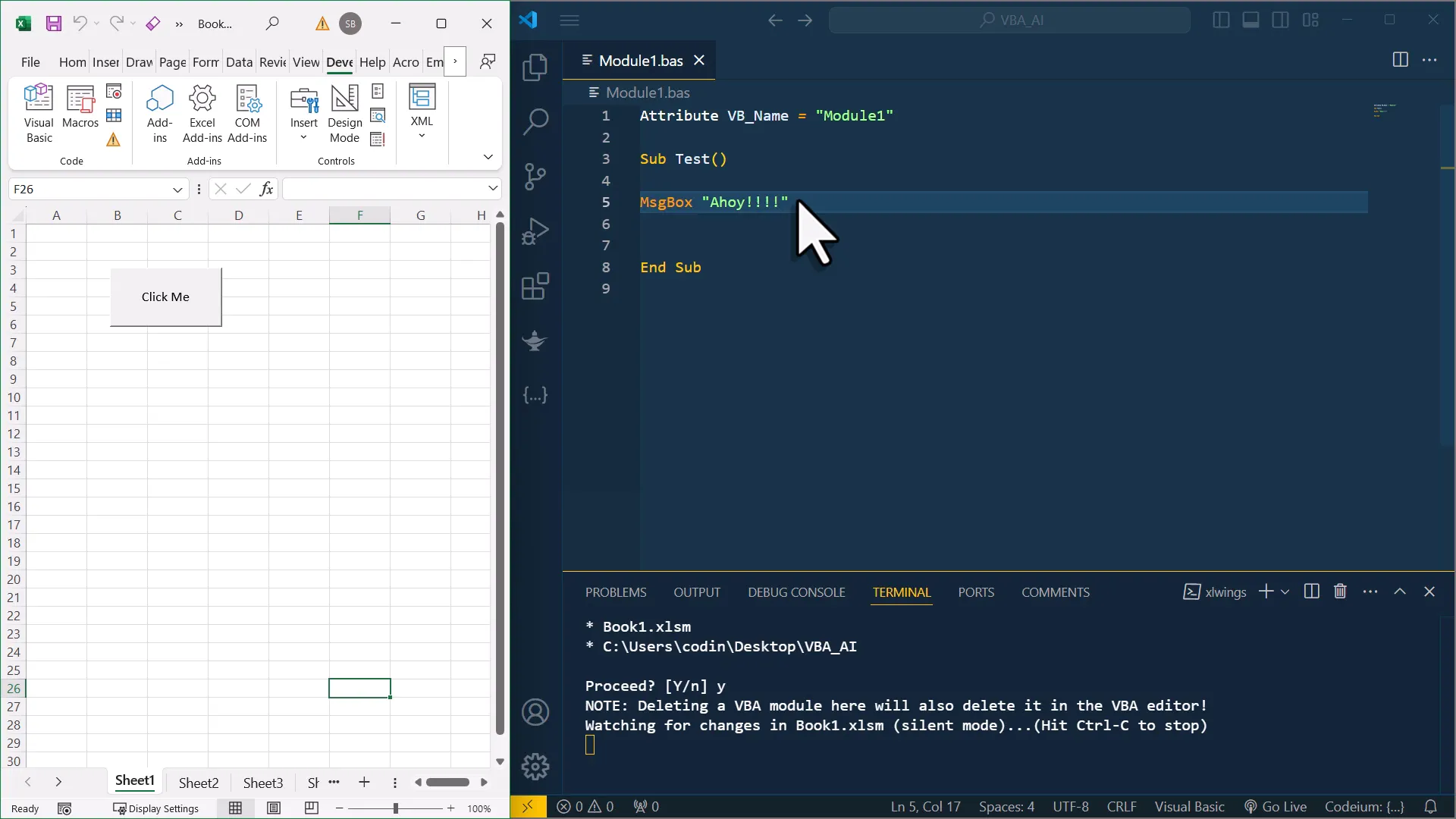This screenshot has height=819, width=1456.
Task: Enable Design Mode in the Controls group
Action: click(x=344, y=112)
